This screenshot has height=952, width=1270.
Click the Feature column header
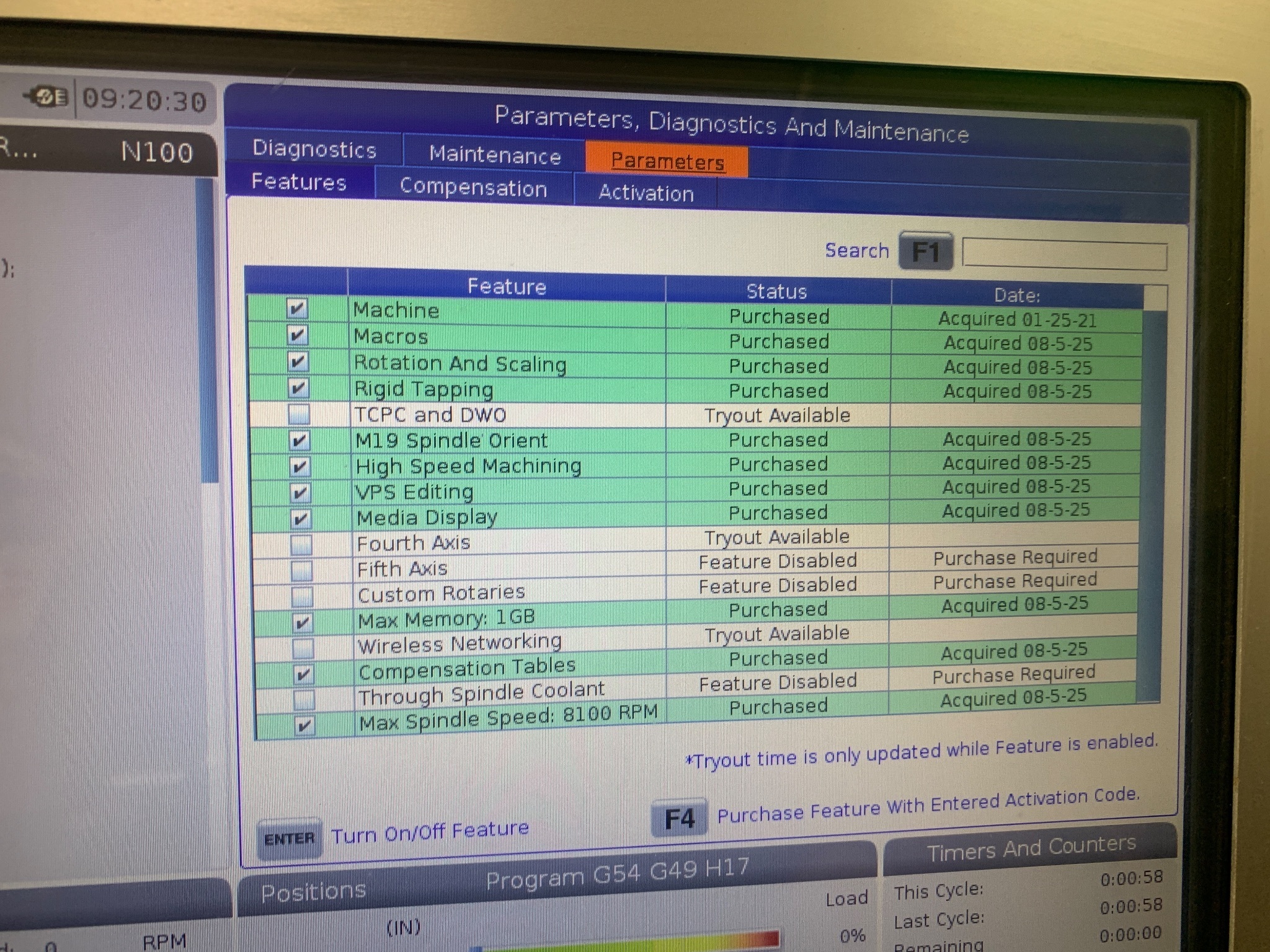(506, 287)
